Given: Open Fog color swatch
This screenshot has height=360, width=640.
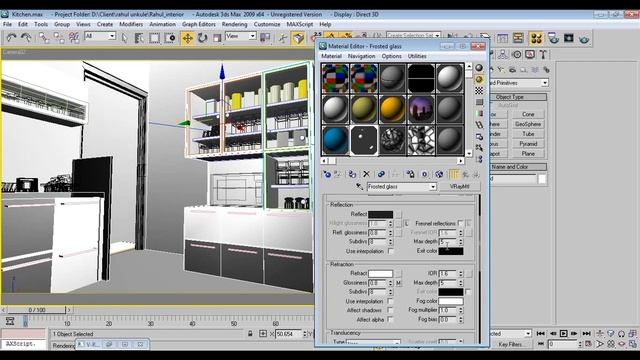Looking at the screenshot, I should [451, 301].
